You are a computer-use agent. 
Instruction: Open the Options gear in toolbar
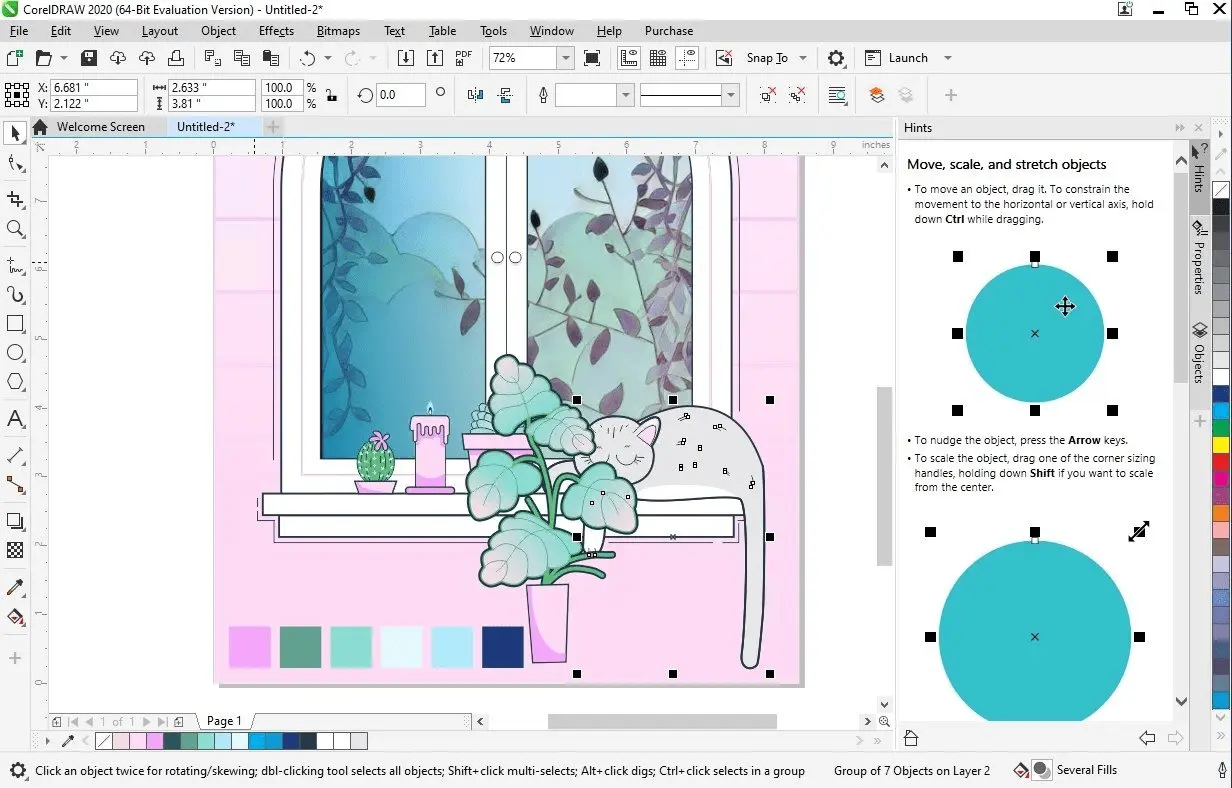coord(837,58)
